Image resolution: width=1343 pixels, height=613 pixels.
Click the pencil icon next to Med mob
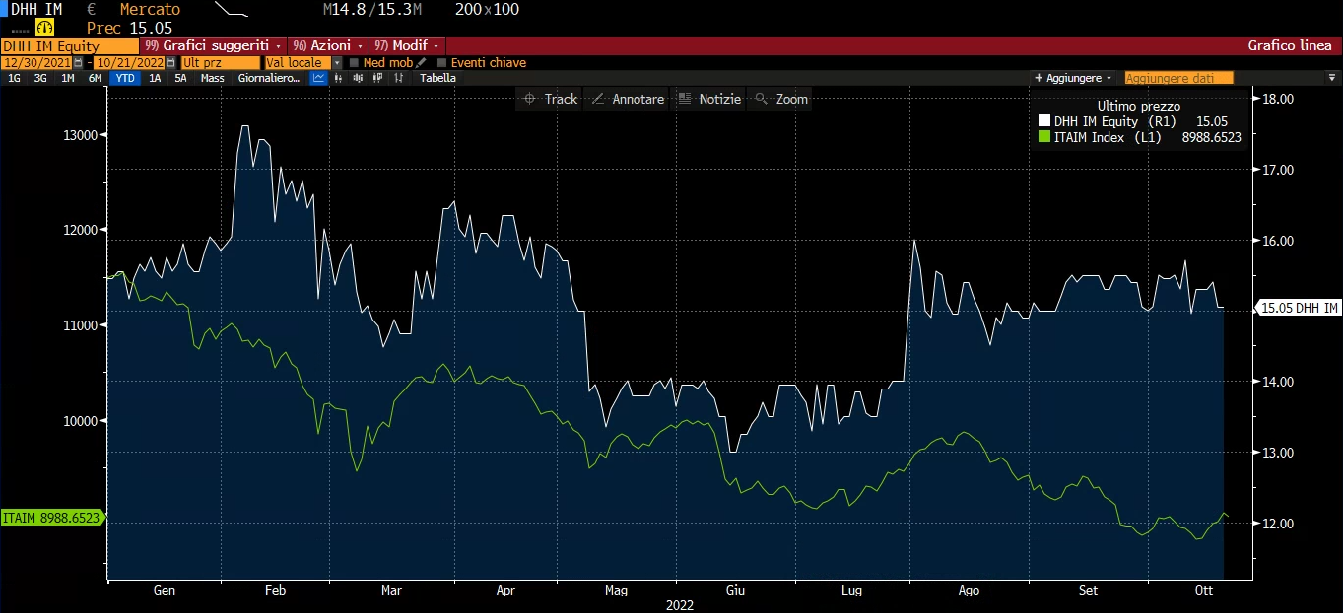click(421, 62)
